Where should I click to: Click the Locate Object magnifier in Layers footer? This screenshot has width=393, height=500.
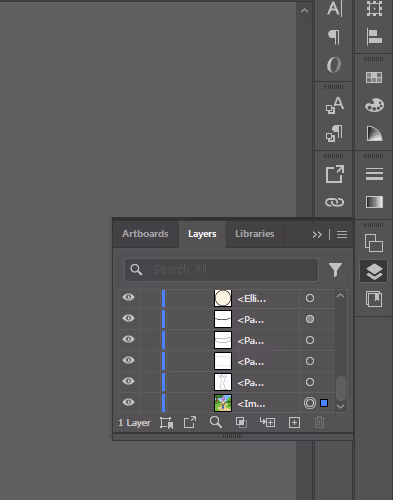pos(216,422)
